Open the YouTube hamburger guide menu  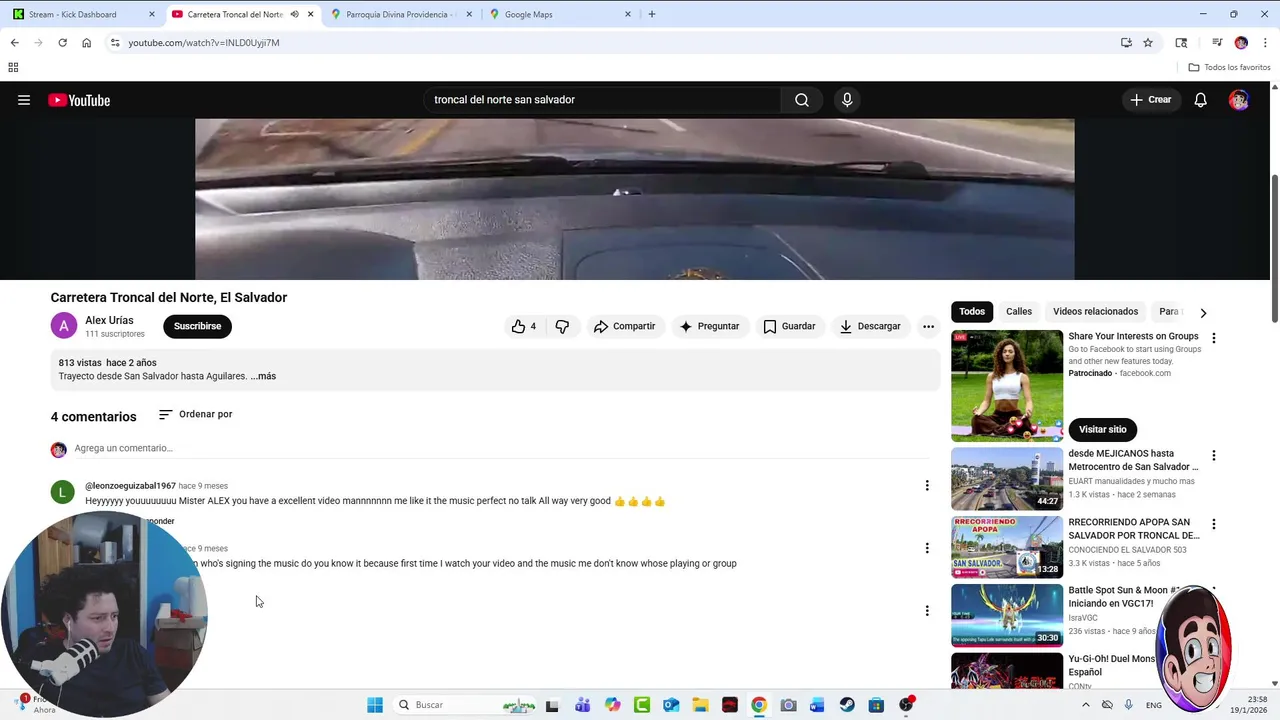tap(24, 100)
